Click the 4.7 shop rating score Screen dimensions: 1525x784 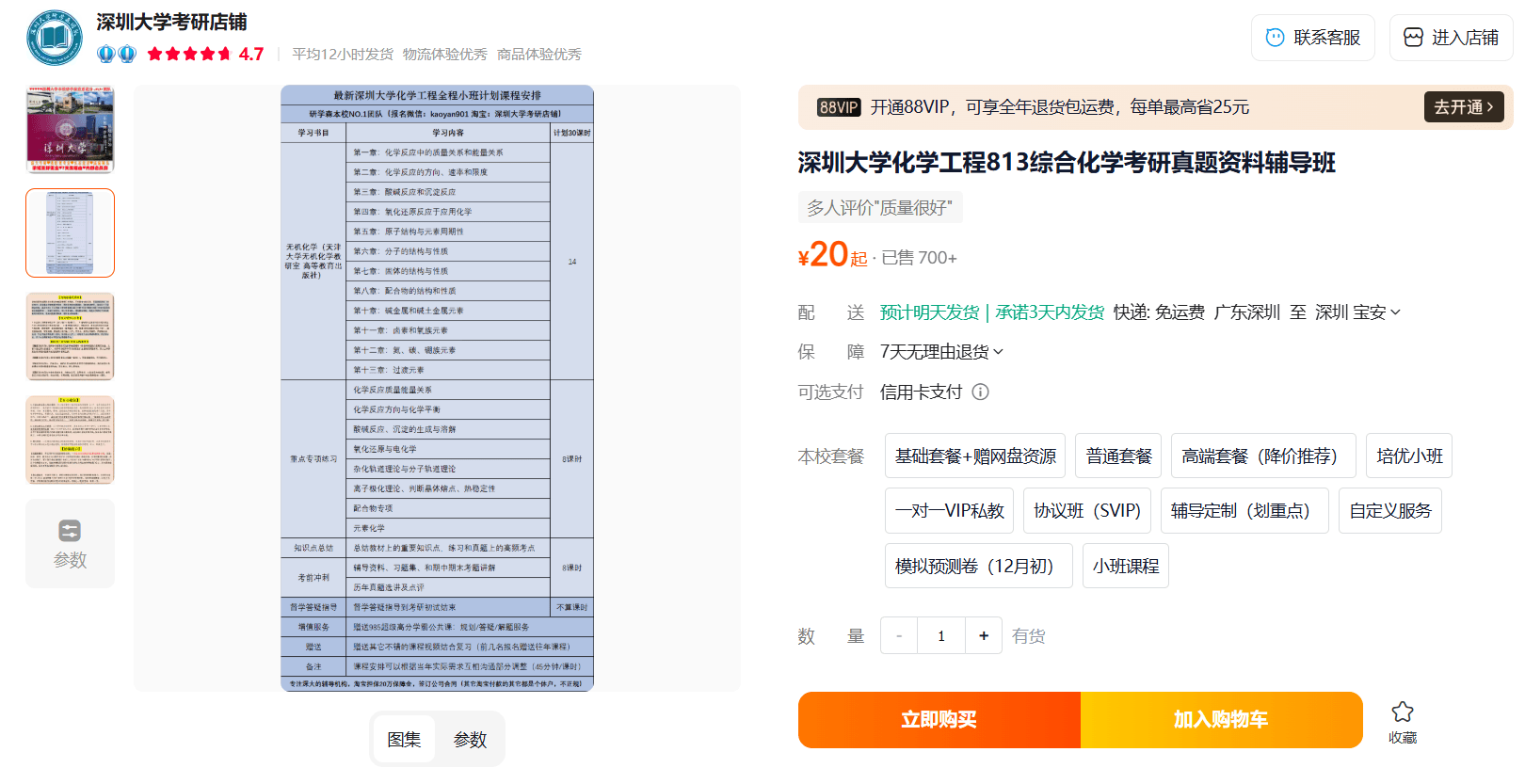(x=251, y=54)
